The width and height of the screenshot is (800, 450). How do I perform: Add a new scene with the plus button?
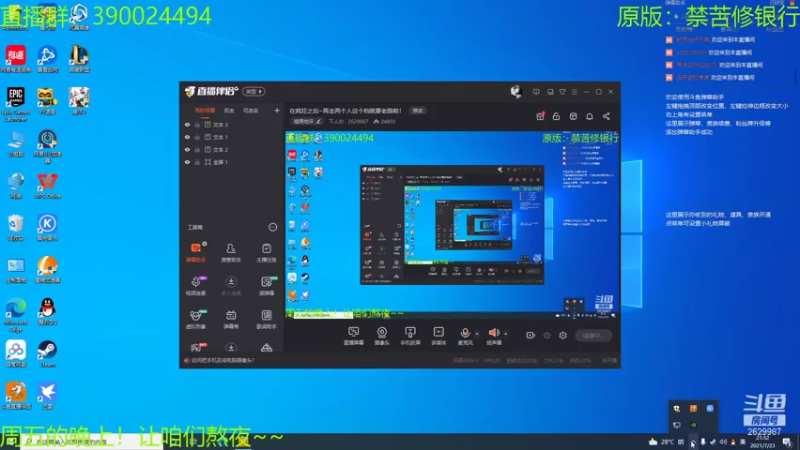pos(277,110)
